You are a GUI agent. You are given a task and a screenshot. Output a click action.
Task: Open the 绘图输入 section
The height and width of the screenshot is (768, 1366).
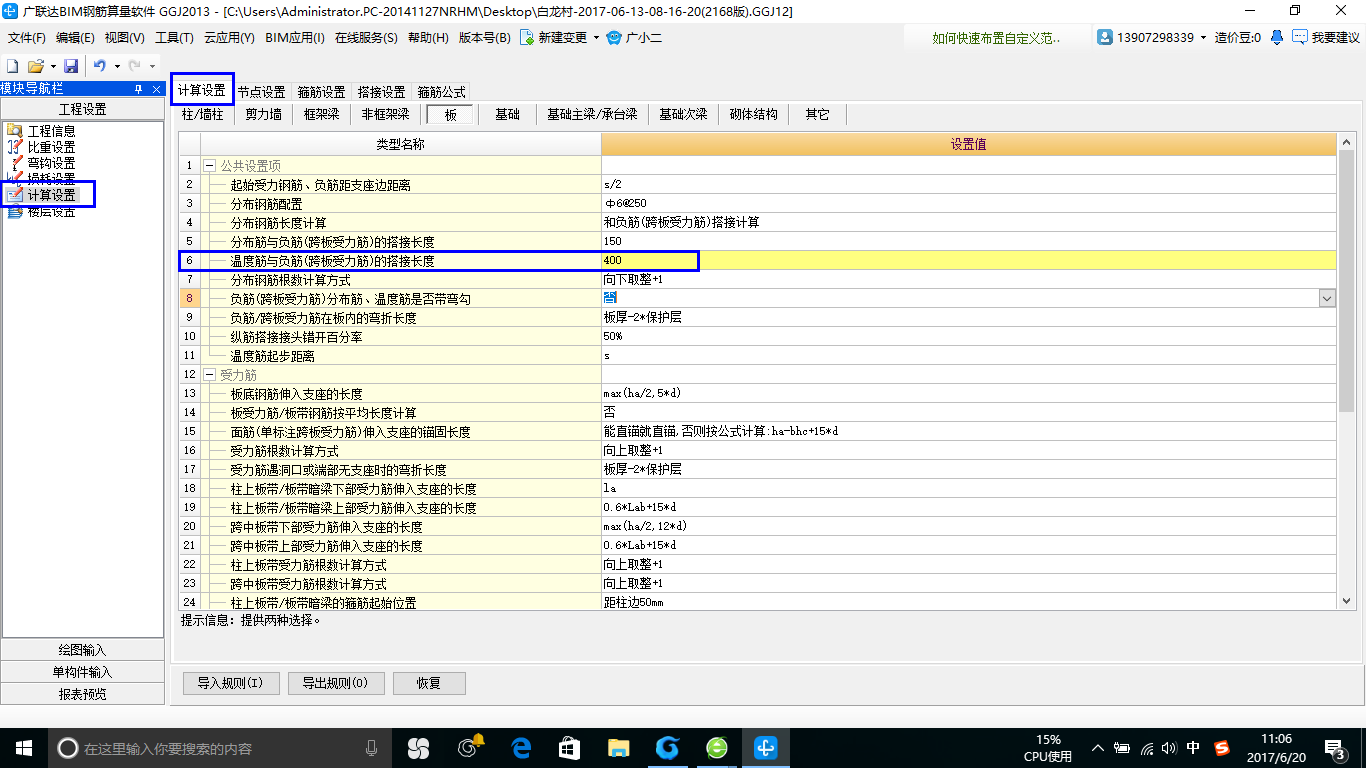pyautogui.click(x=82, y=650)
